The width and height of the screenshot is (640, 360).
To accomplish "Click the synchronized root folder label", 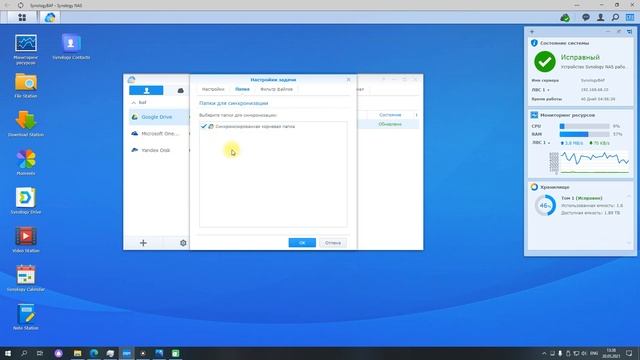I will 255,127.
